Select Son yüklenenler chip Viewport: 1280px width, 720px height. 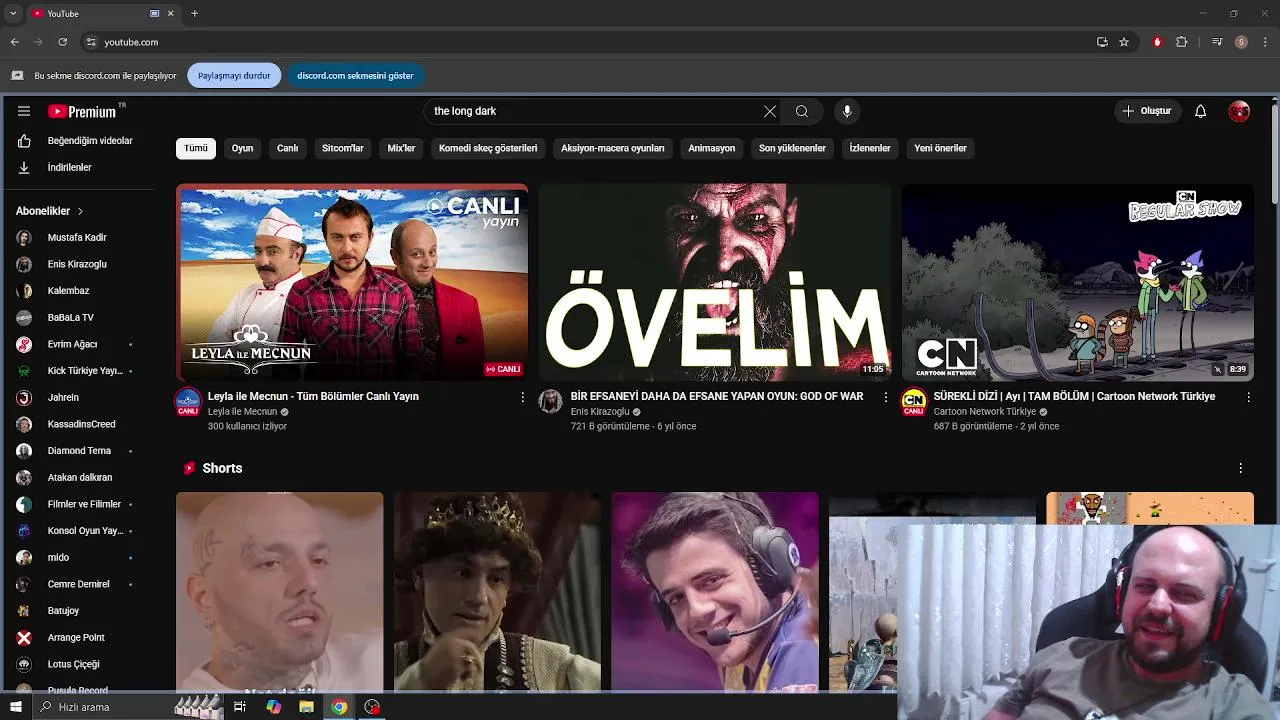[792, 148]
